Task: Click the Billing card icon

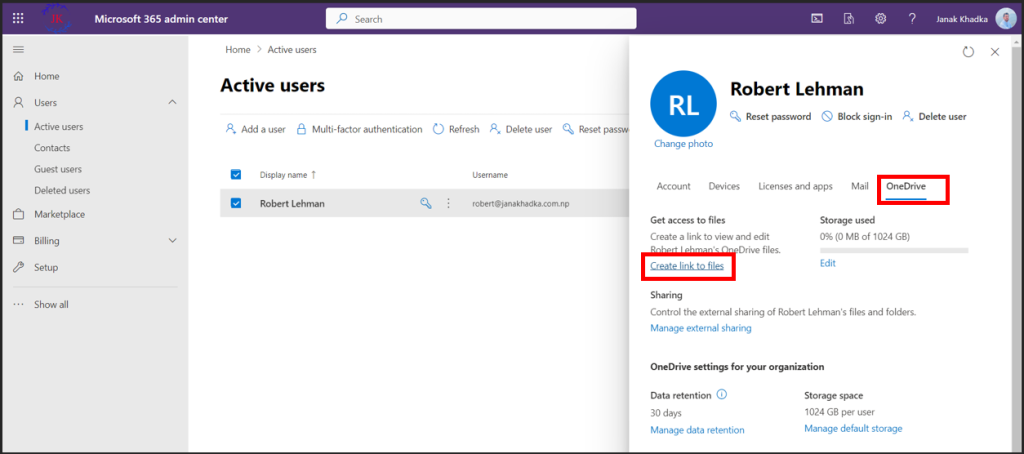Action: tap(19, 240)
